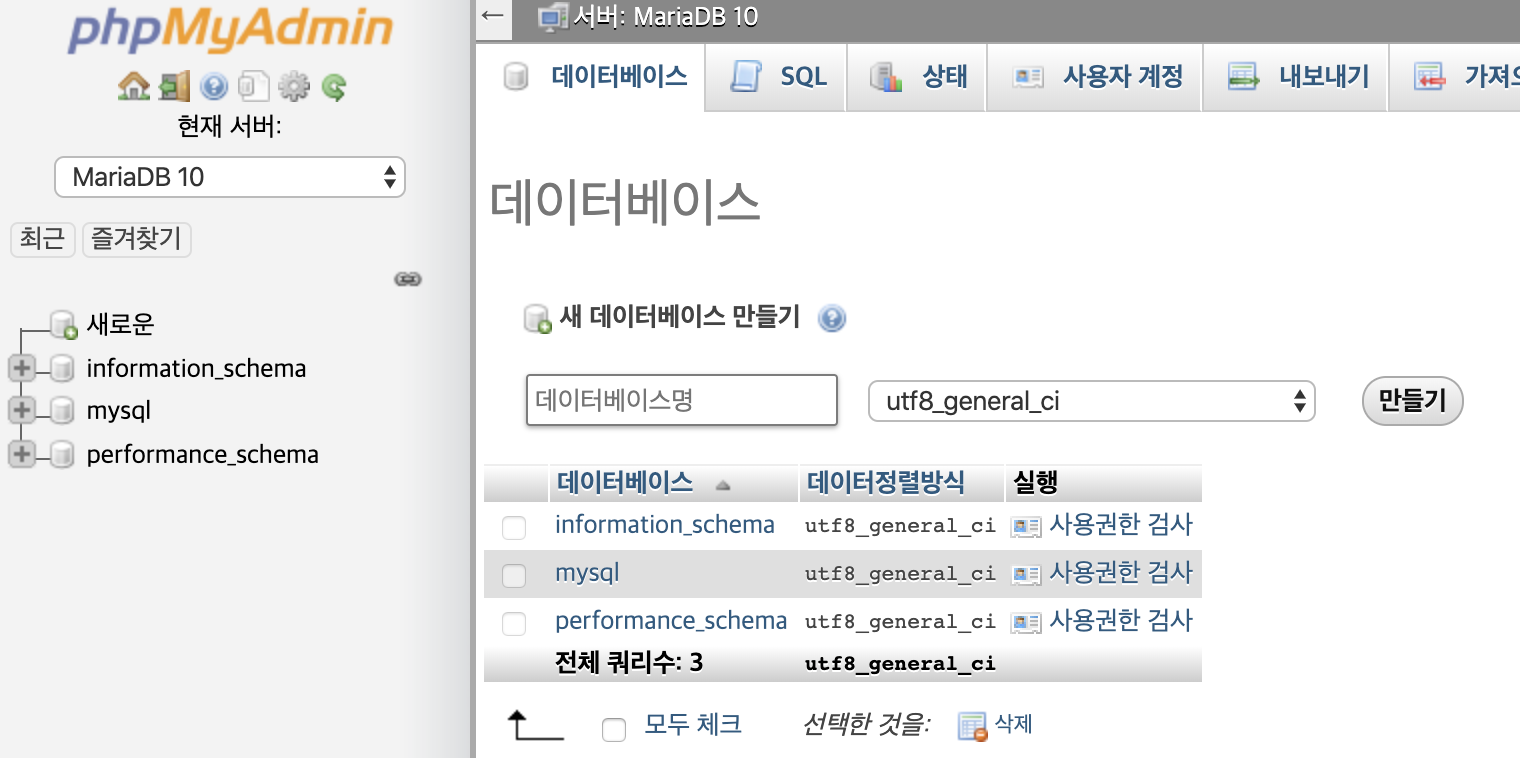Focus the 데이터베이스명 input field

[682, 400]
